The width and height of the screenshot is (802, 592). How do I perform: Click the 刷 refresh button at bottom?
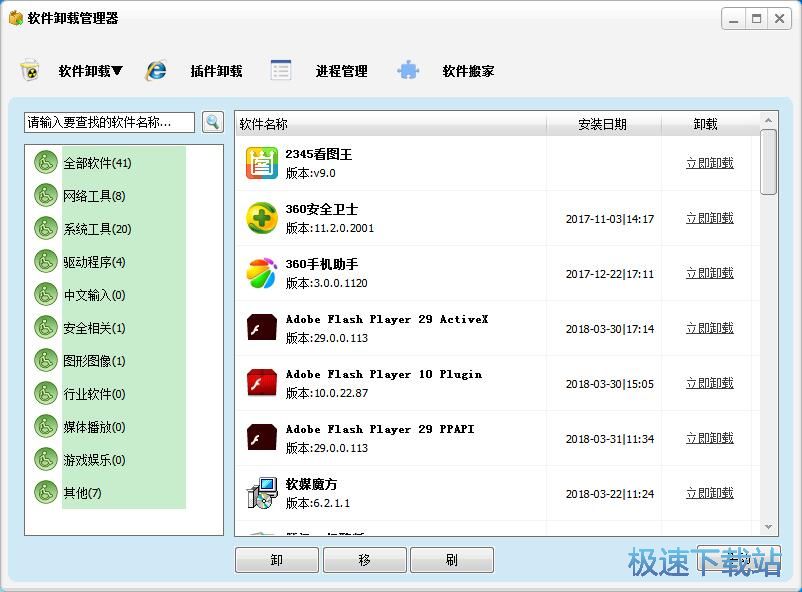coord(452,560)
